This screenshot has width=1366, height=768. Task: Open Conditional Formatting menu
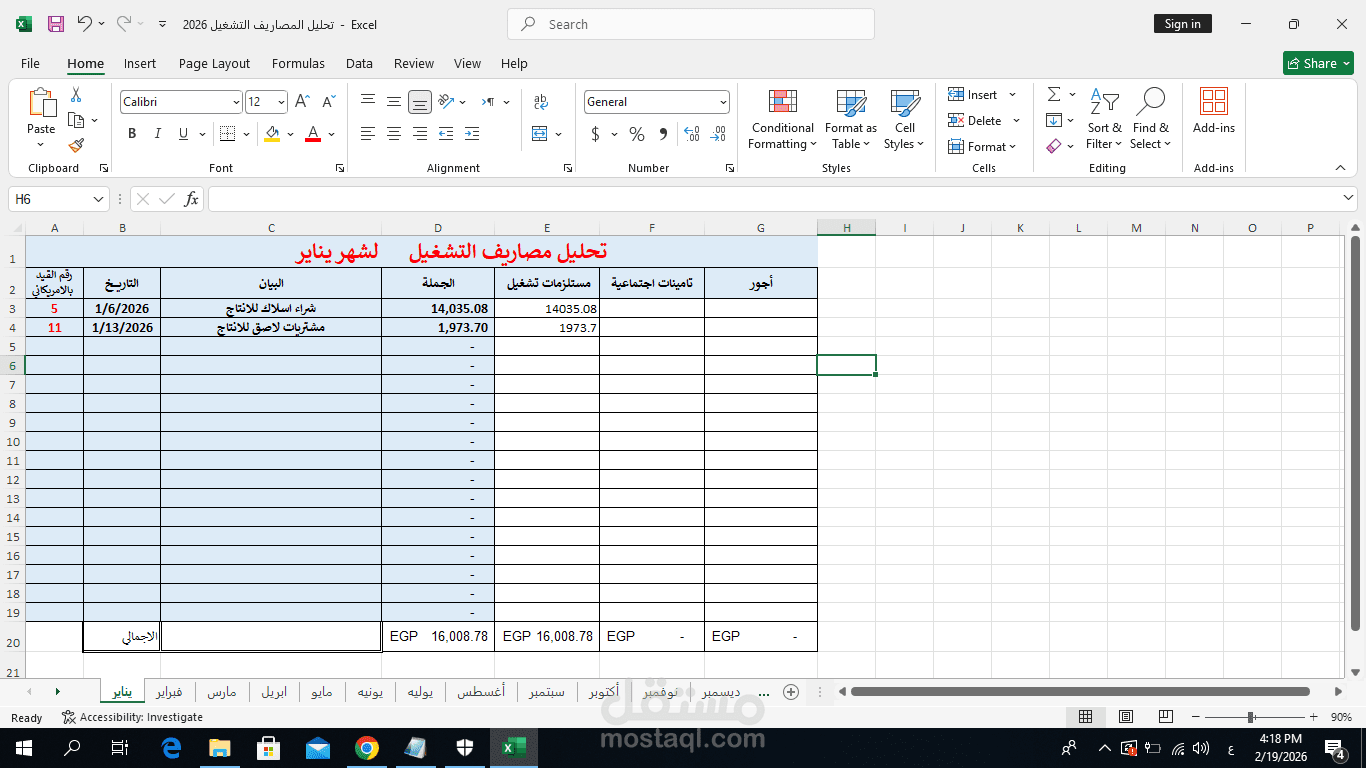pos(783,120)
